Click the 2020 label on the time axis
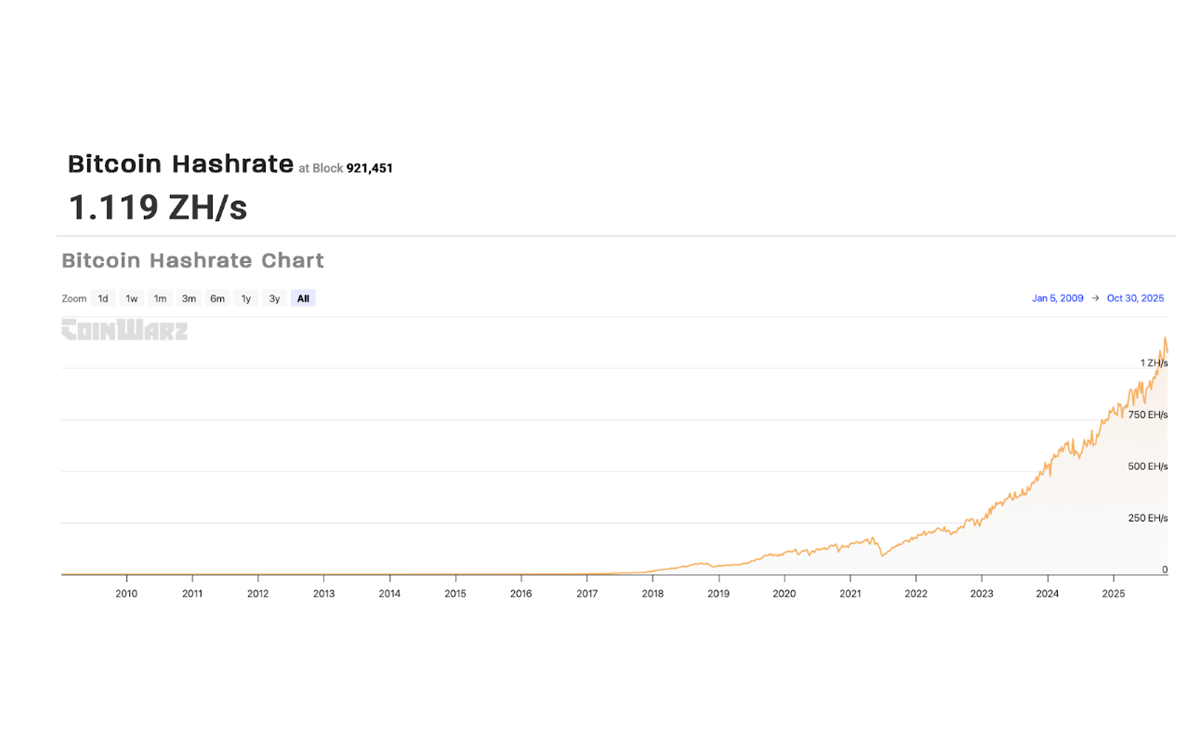The height and width of the screenshot is (750, 1200). [x=784, y=593]
